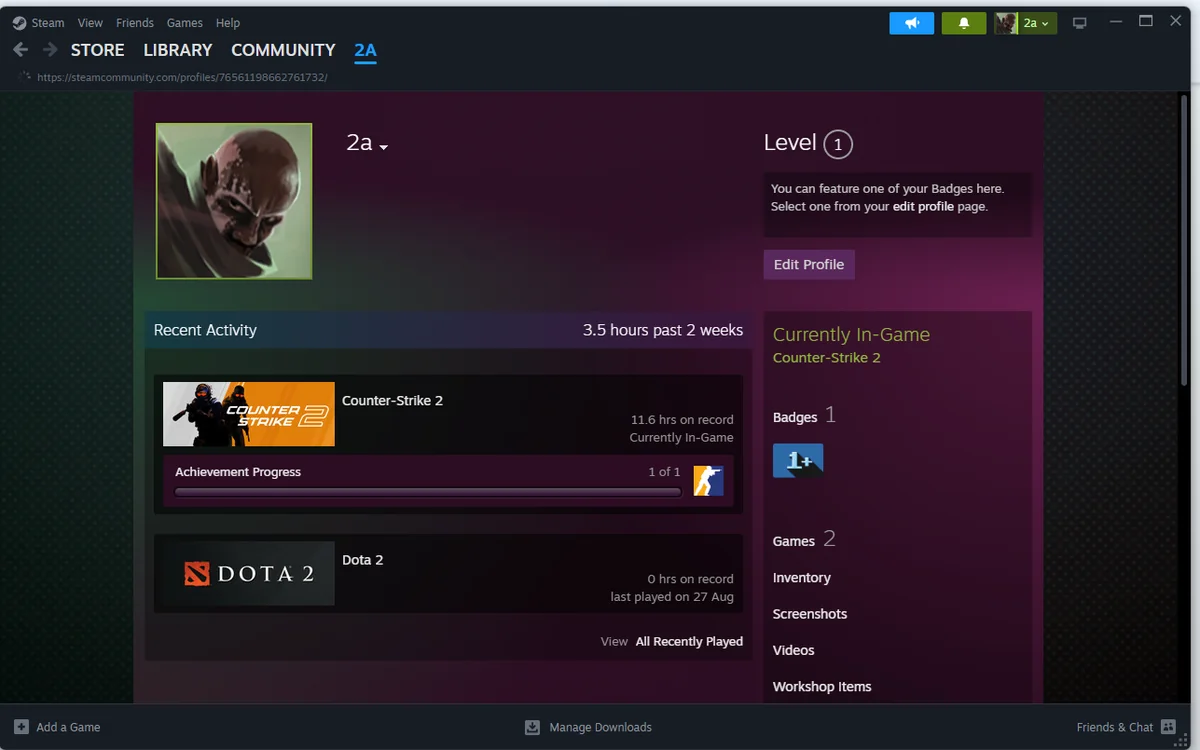
Task: Click the Add a Game plus icon
Action: pos(21,727)
